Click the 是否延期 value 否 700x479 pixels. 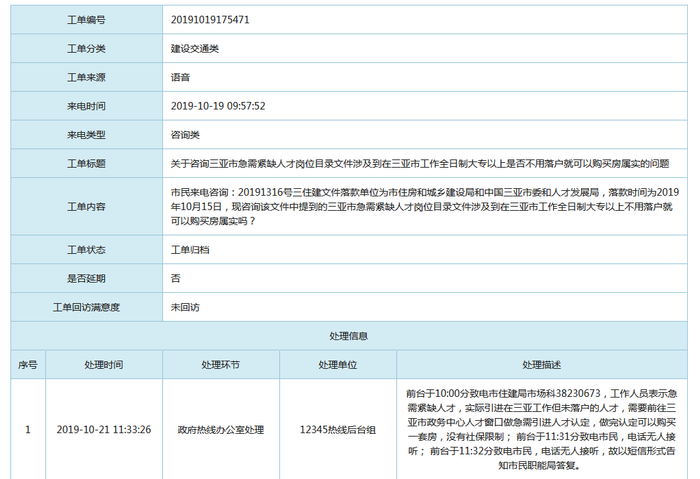pos(175,278)
